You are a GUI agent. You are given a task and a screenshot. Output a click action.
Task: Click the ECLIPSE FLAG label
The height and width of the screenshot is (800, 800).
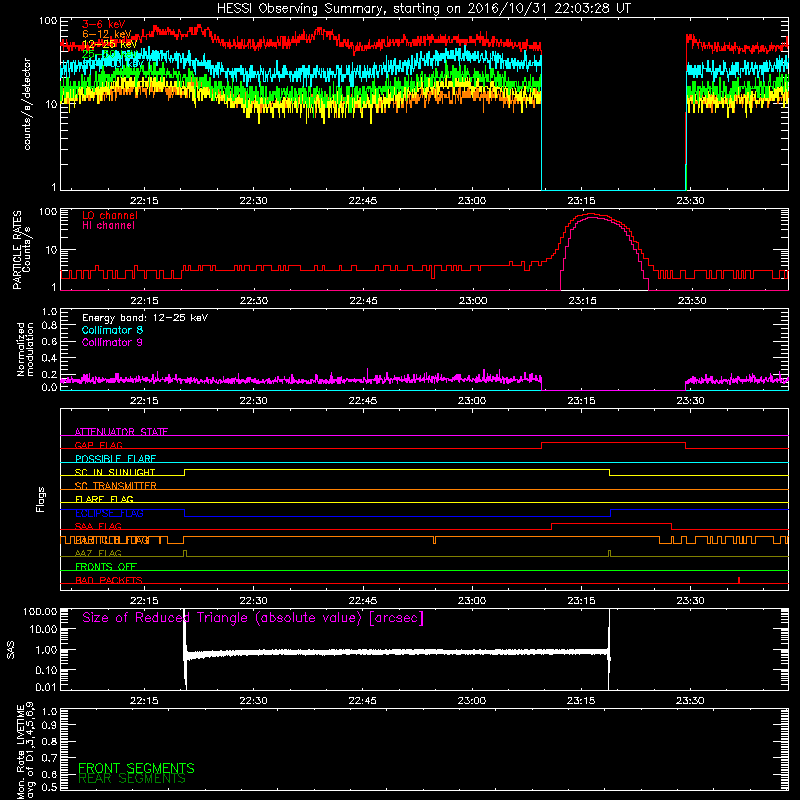click(x=109, y=513)
